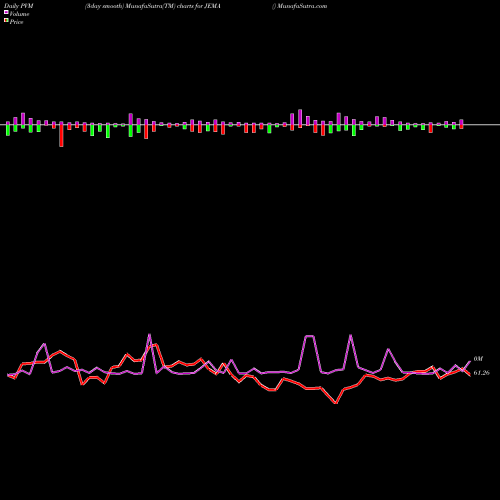Click the first sharp magenta line spike
Screen dimensions: 500x500
[149, 335]
